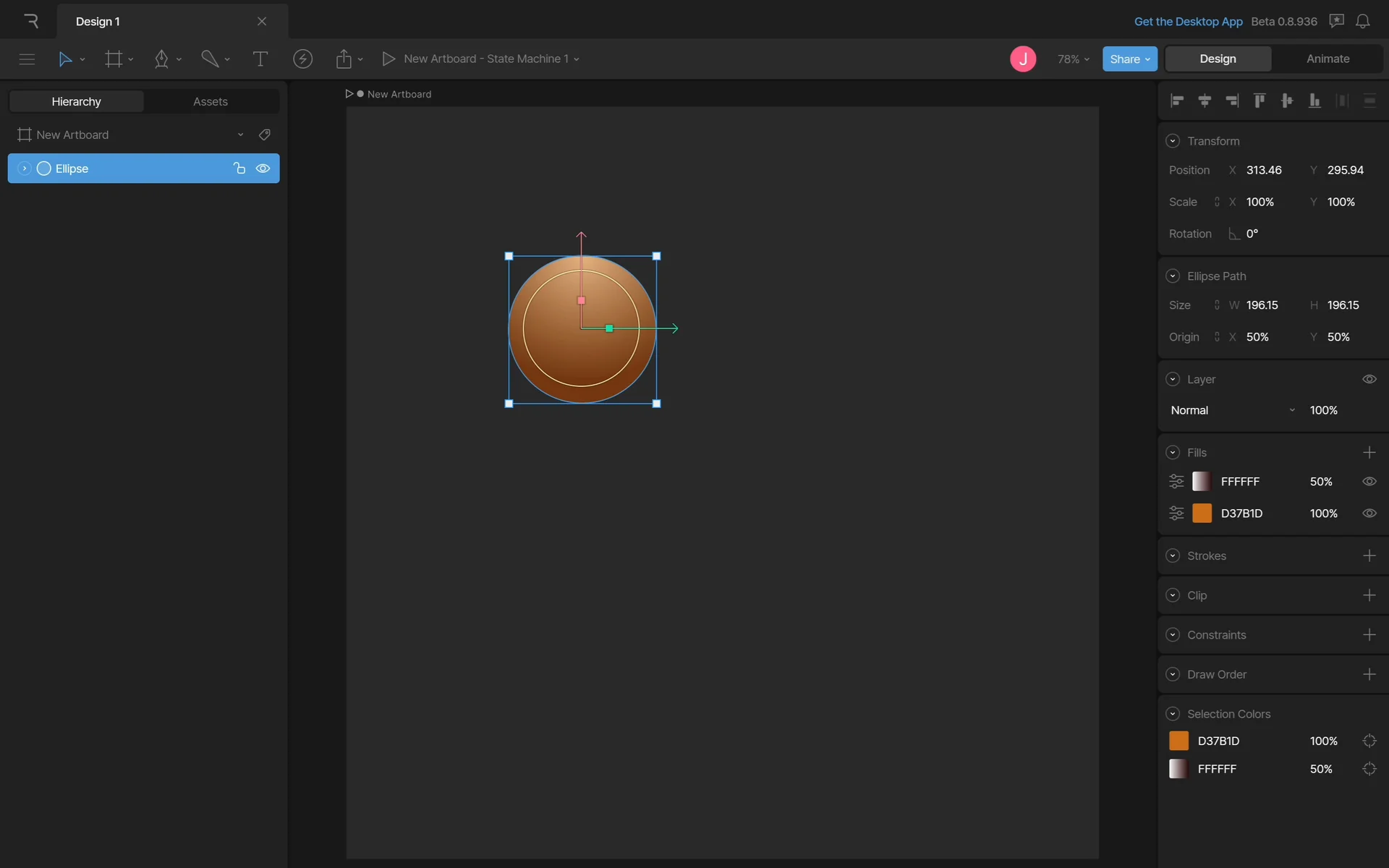Toggle visibility of the FFFFFF fill

pyautogui.click(x=1369, y=482)
